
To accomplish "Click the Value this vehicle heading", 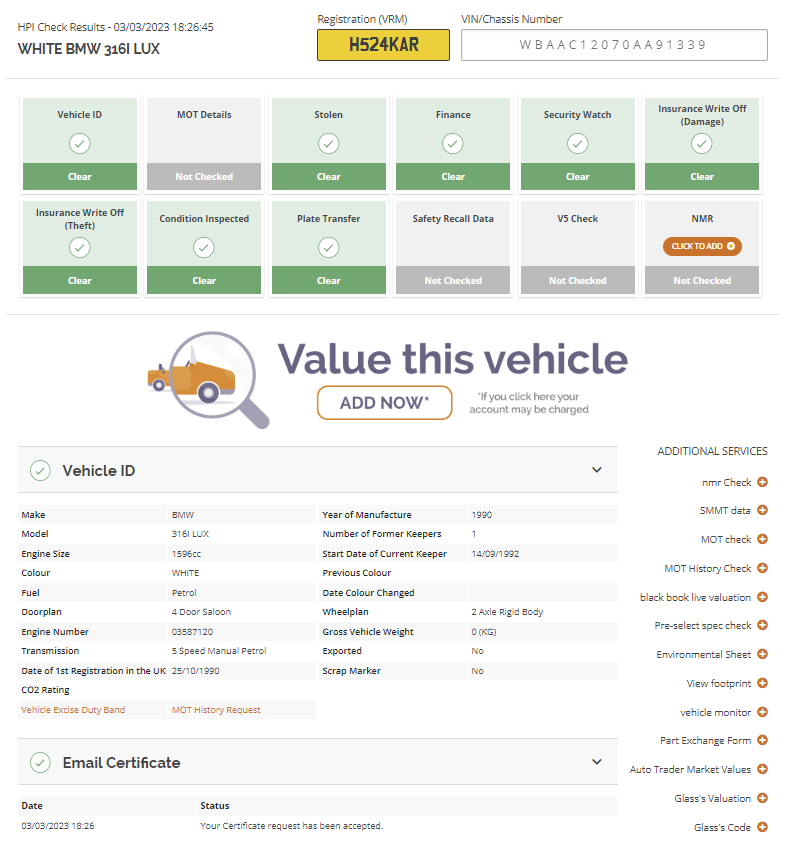I will point(453,359).
